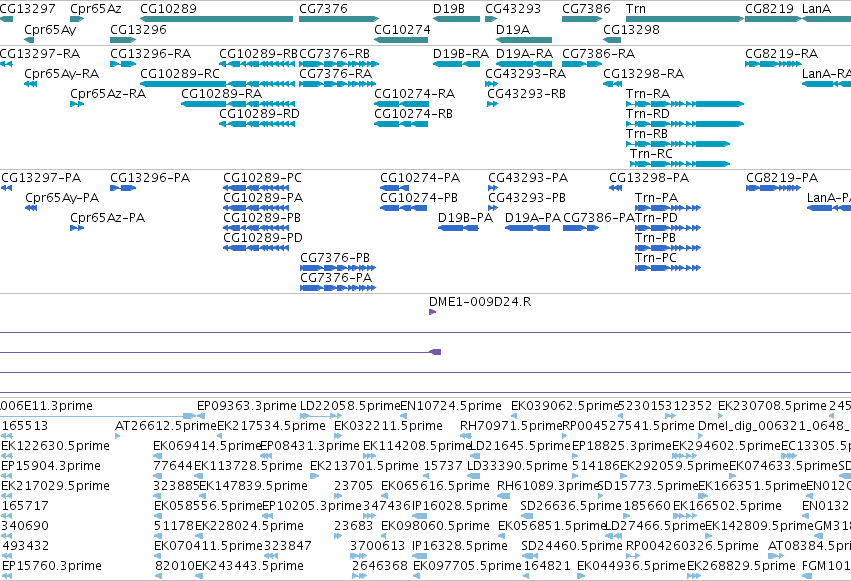
Task: Click the Trn-RD transcript
Action: 685,124
